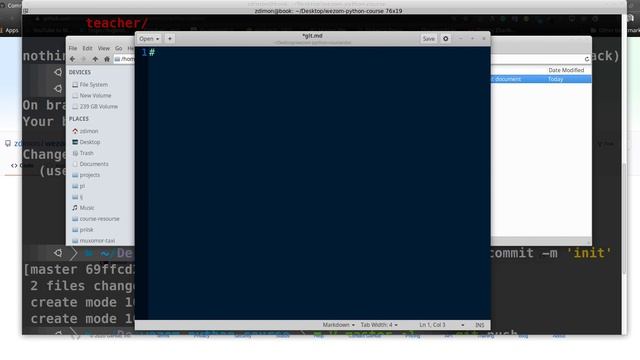Close the gedit editor window

click(484, 38)
